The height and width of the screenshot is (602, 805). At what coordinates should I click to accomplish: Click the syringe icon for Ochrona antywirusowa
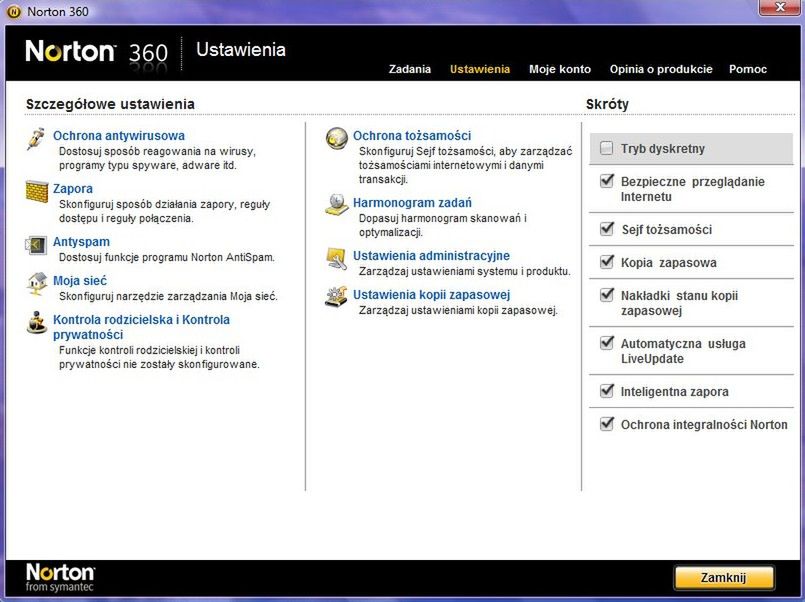[36, 140]
